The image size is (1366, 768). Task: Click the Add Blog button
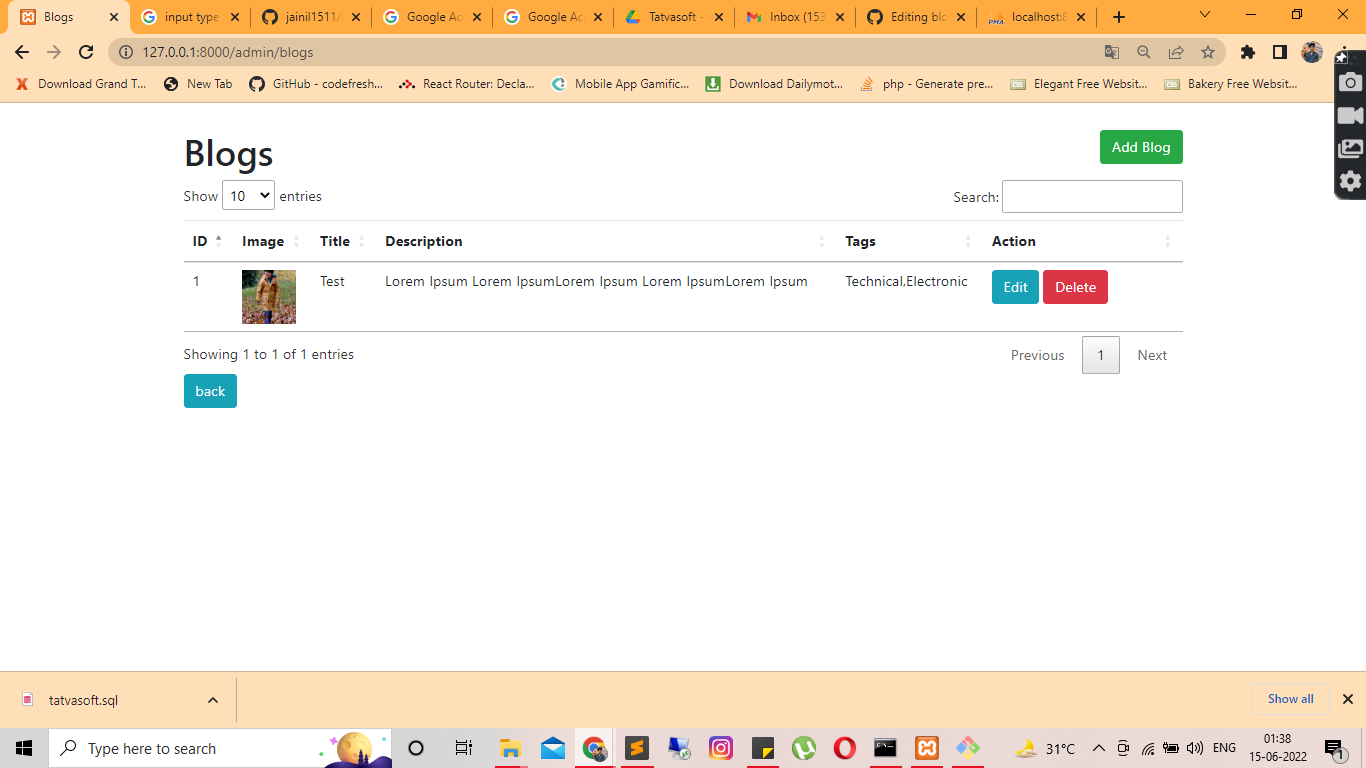pos(1141,146)
